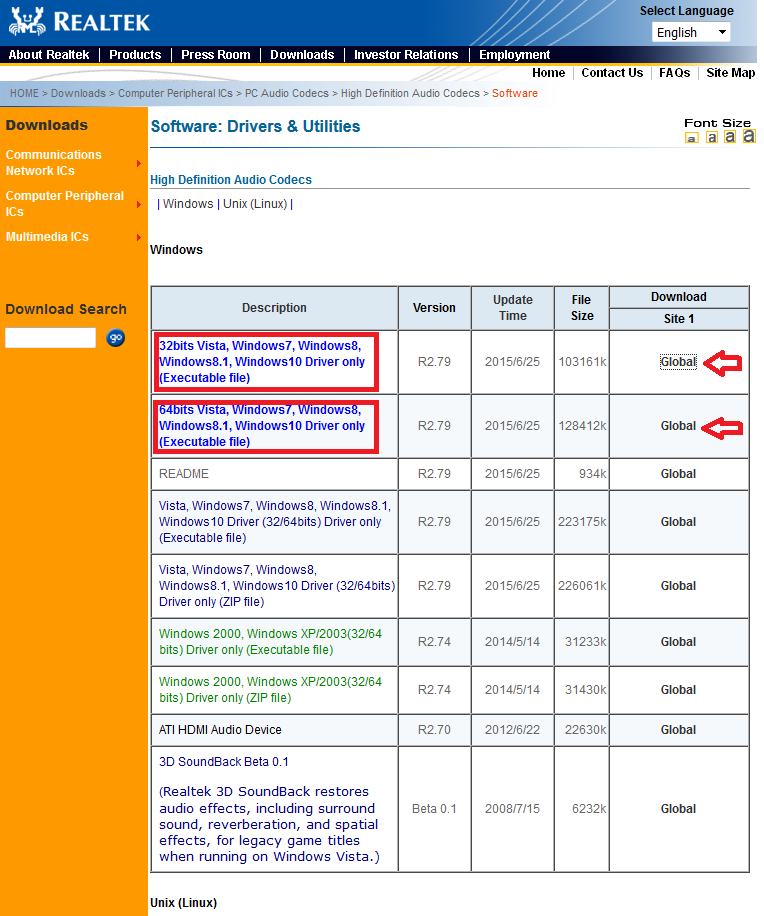The image size is (764, 916).
Task: Open the Products menu
Action: [x=135, y=54]
